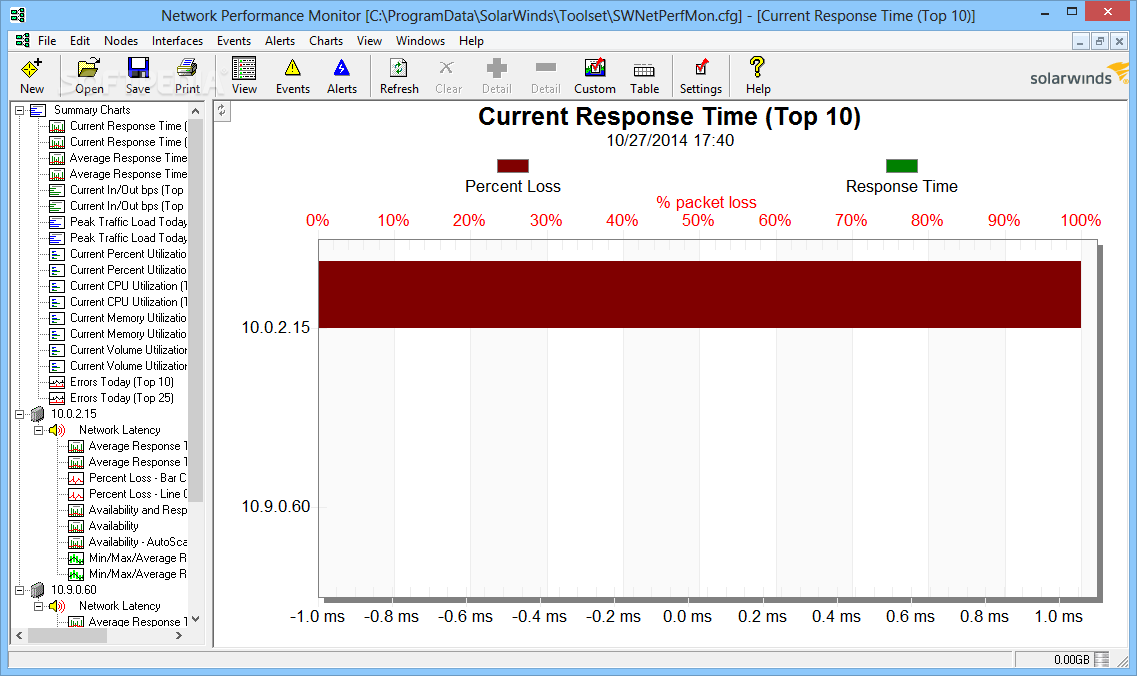
Task: Print the current chart
Action: (187, 69)
